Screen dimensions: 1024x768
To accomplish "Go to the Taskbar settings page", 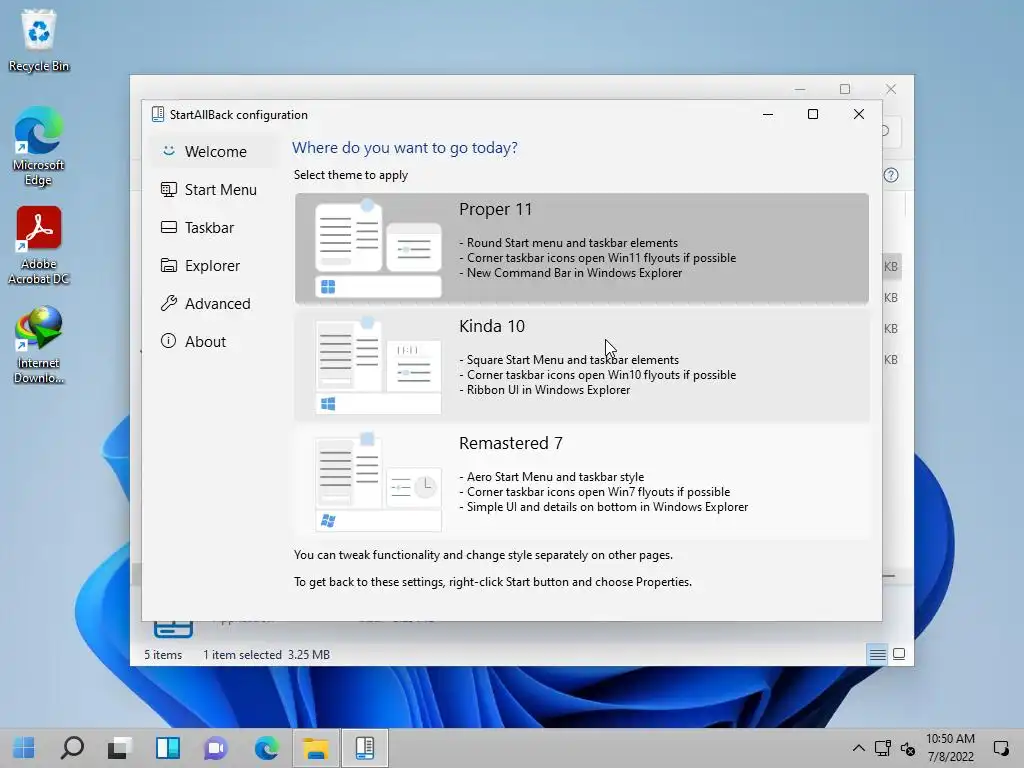I will coord(215,227).
